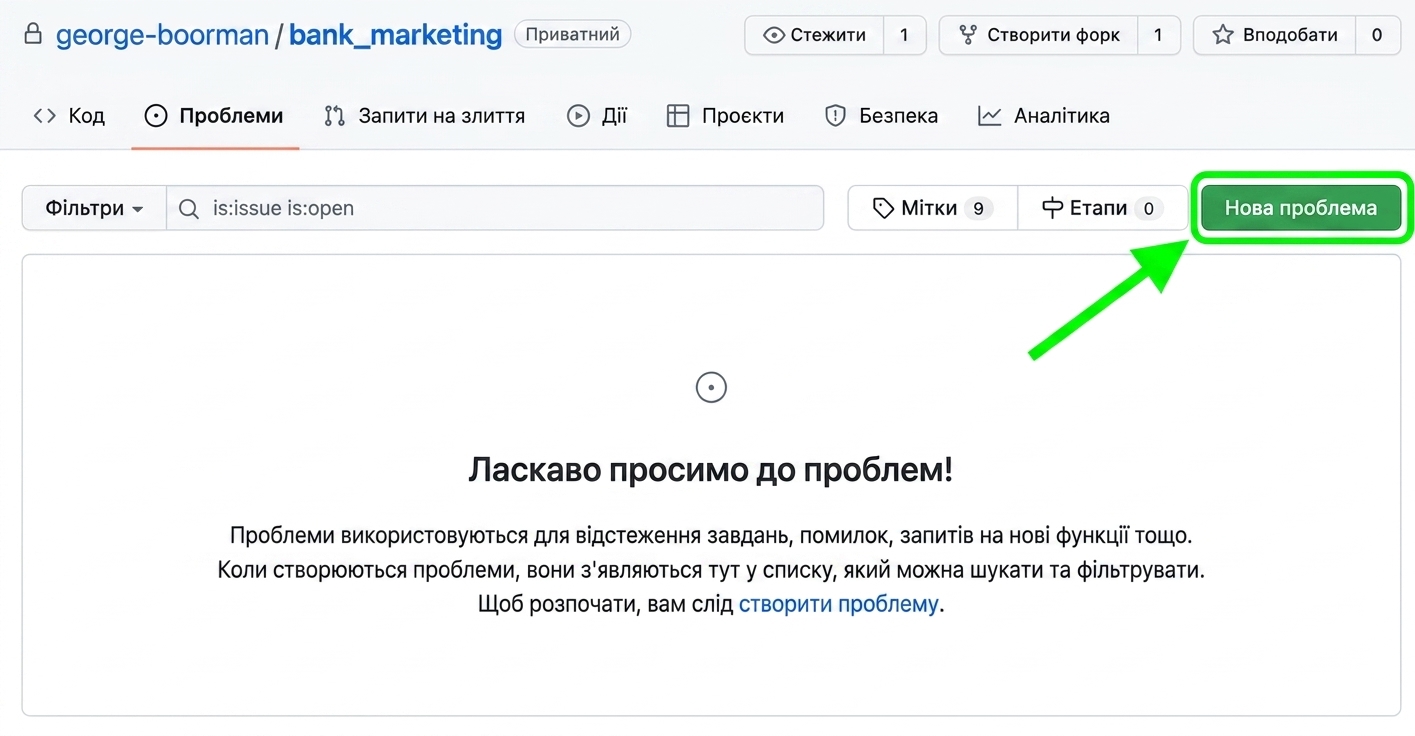Open the Дії tab
This screenshot has height=736, width=1415.
coord(597,116)
